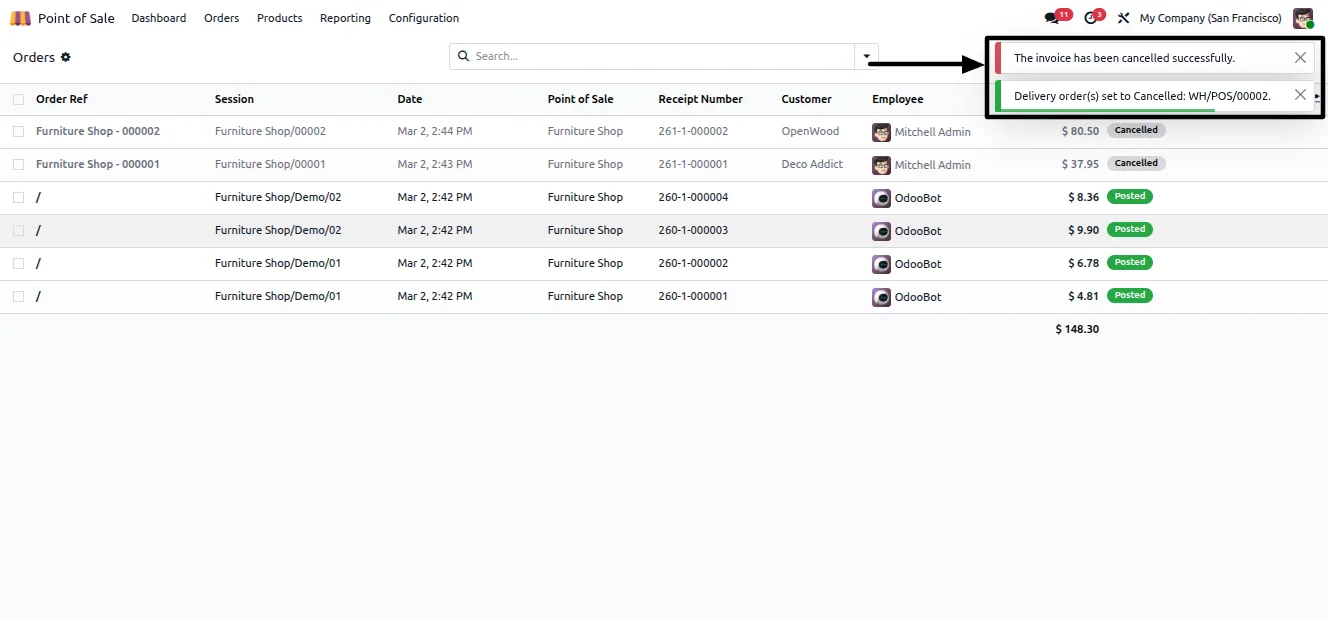Open the My Company (San Francisco) switcher
Image resolution: width=1328 pixels, height=620 pixels.
point(1210,18)
